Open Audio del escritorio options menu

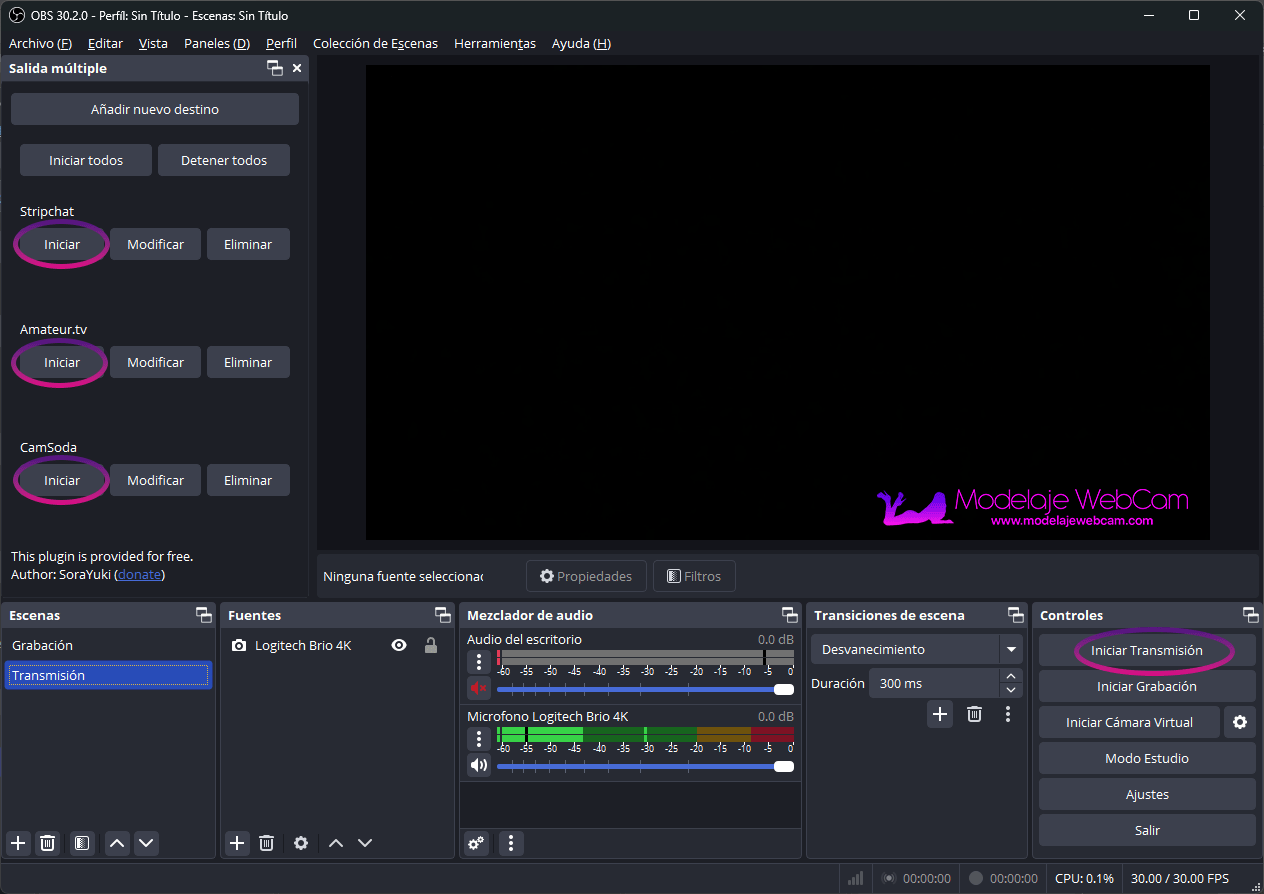pos(479,661)
